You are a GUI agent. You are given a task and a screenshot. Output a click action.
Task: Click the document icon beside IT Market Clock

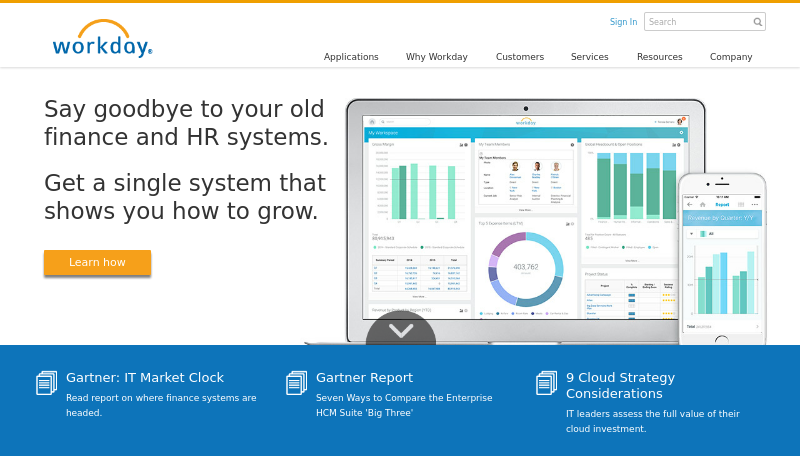click(x=46, y=383)
